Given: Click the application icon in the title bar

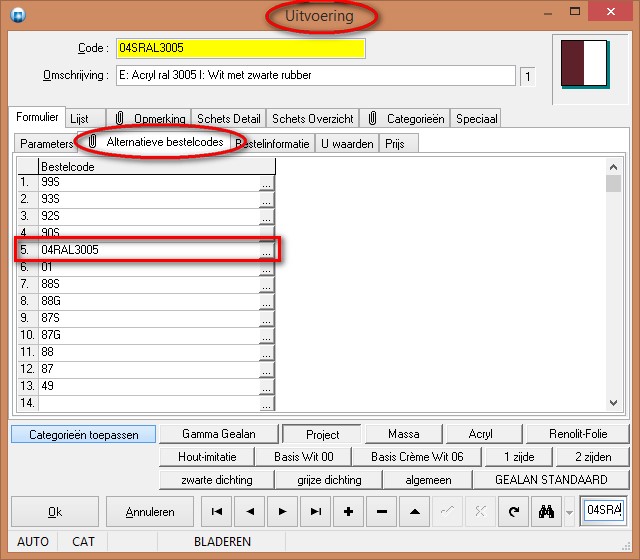Looking at the screenshot, I should point(18,16).
